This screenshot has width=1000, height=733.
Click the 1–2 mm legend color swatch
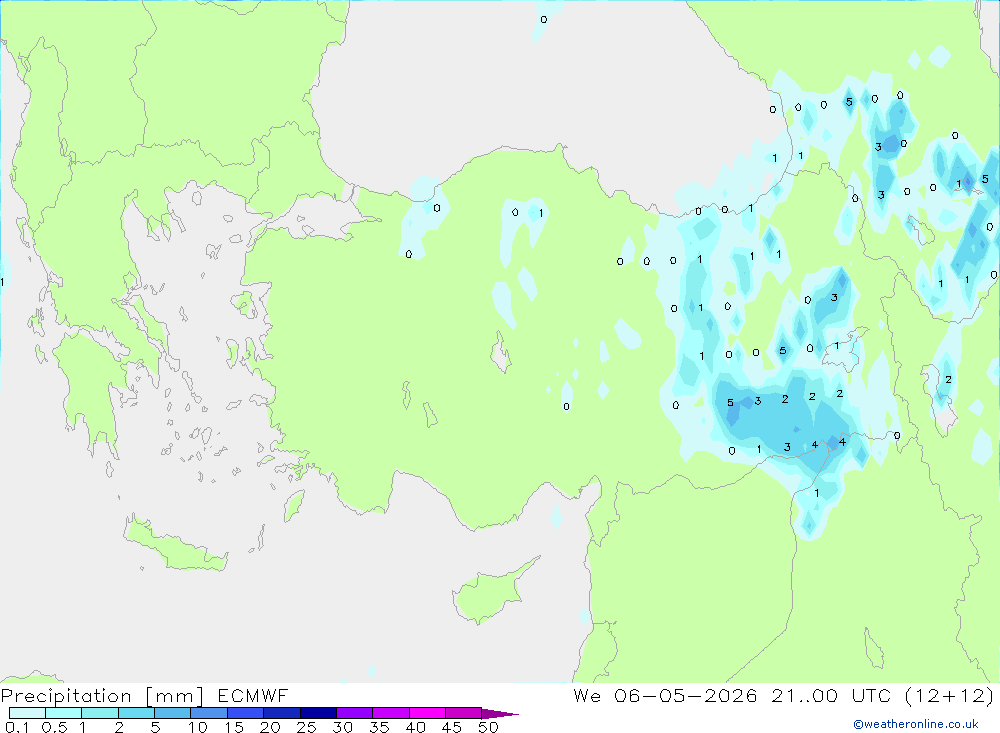pyautogui.click(x=100, y=713)
